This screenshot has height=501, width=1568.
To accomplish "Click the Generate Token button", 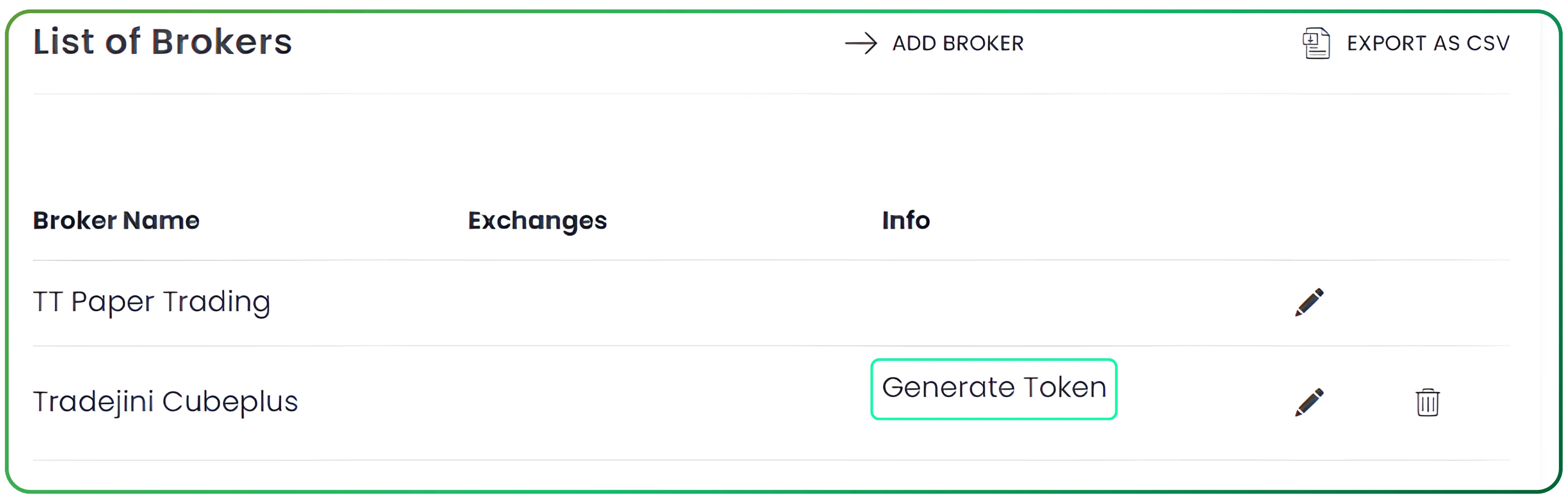I will (x=994, y=388).
